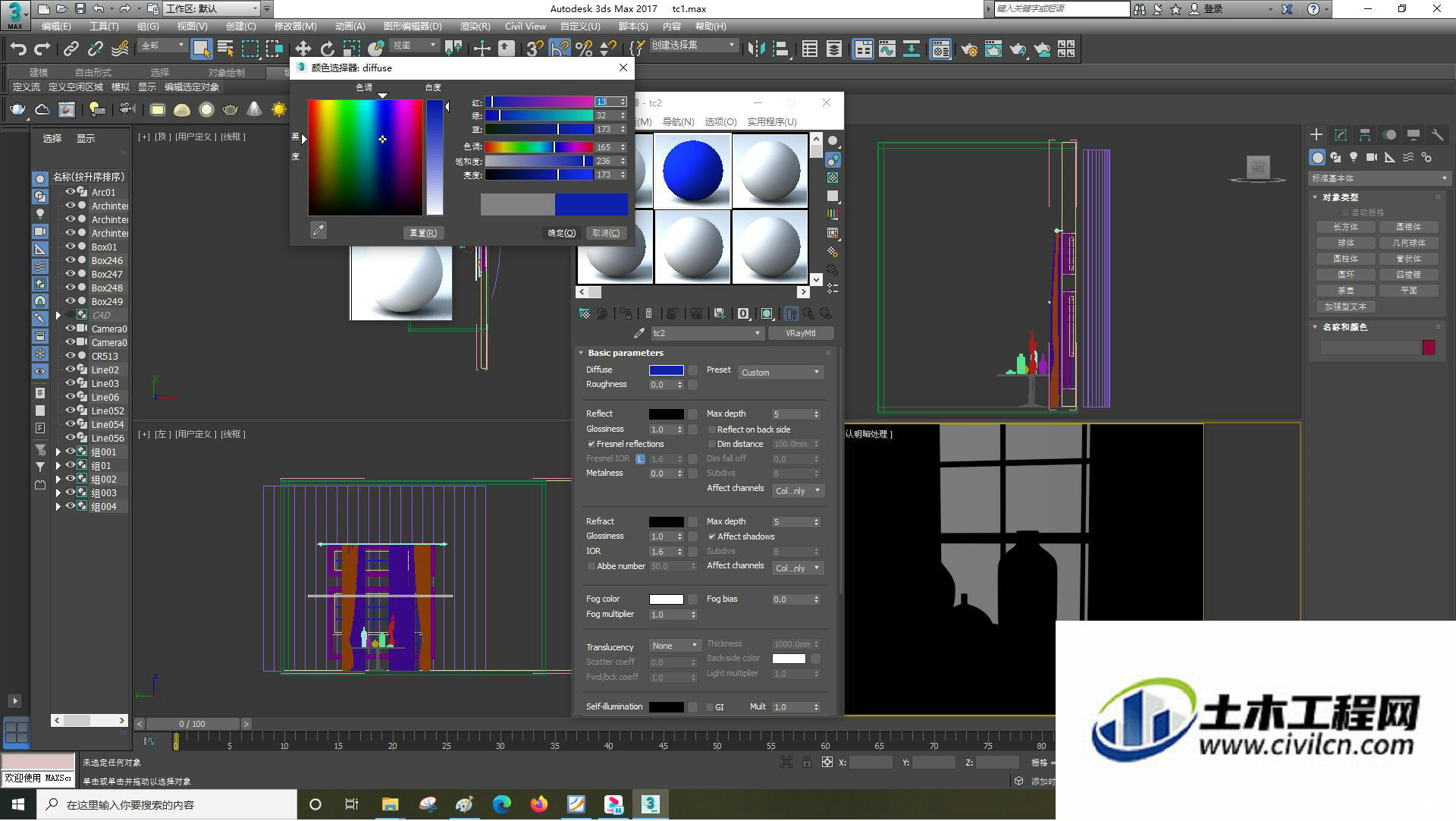Create a 长方体 box primitive
Image resolution: width=1456 pixels, height=821 pixels.
tap(1345, 227)
